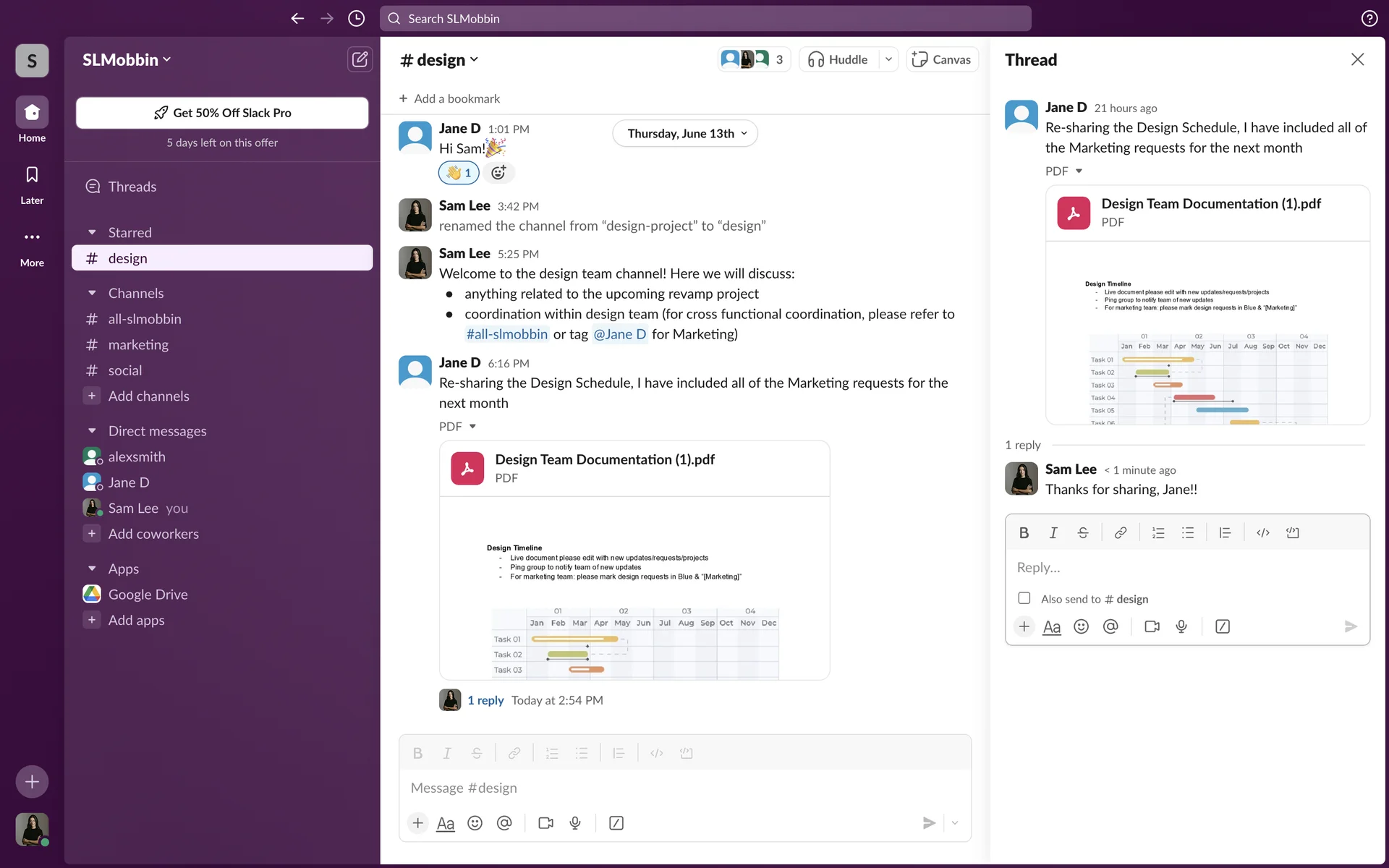Click the microphone icon in channel composer
The height and width of the screenshot is (868, 1389).
[575, 823]
